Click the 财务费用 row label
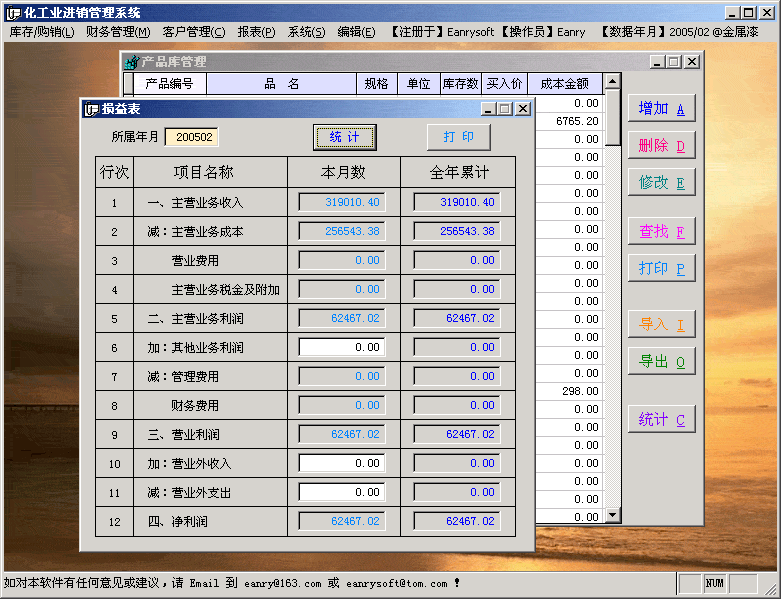The image size is (781, 599). point(195,405)
